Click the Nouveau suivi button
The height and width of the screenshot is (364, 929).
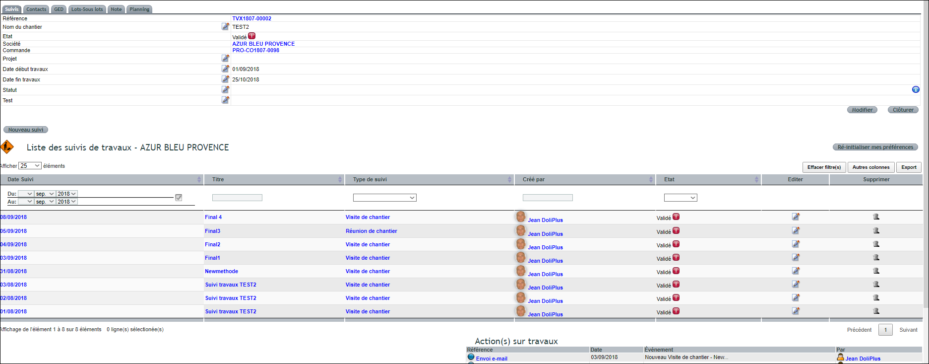[25, 129]
